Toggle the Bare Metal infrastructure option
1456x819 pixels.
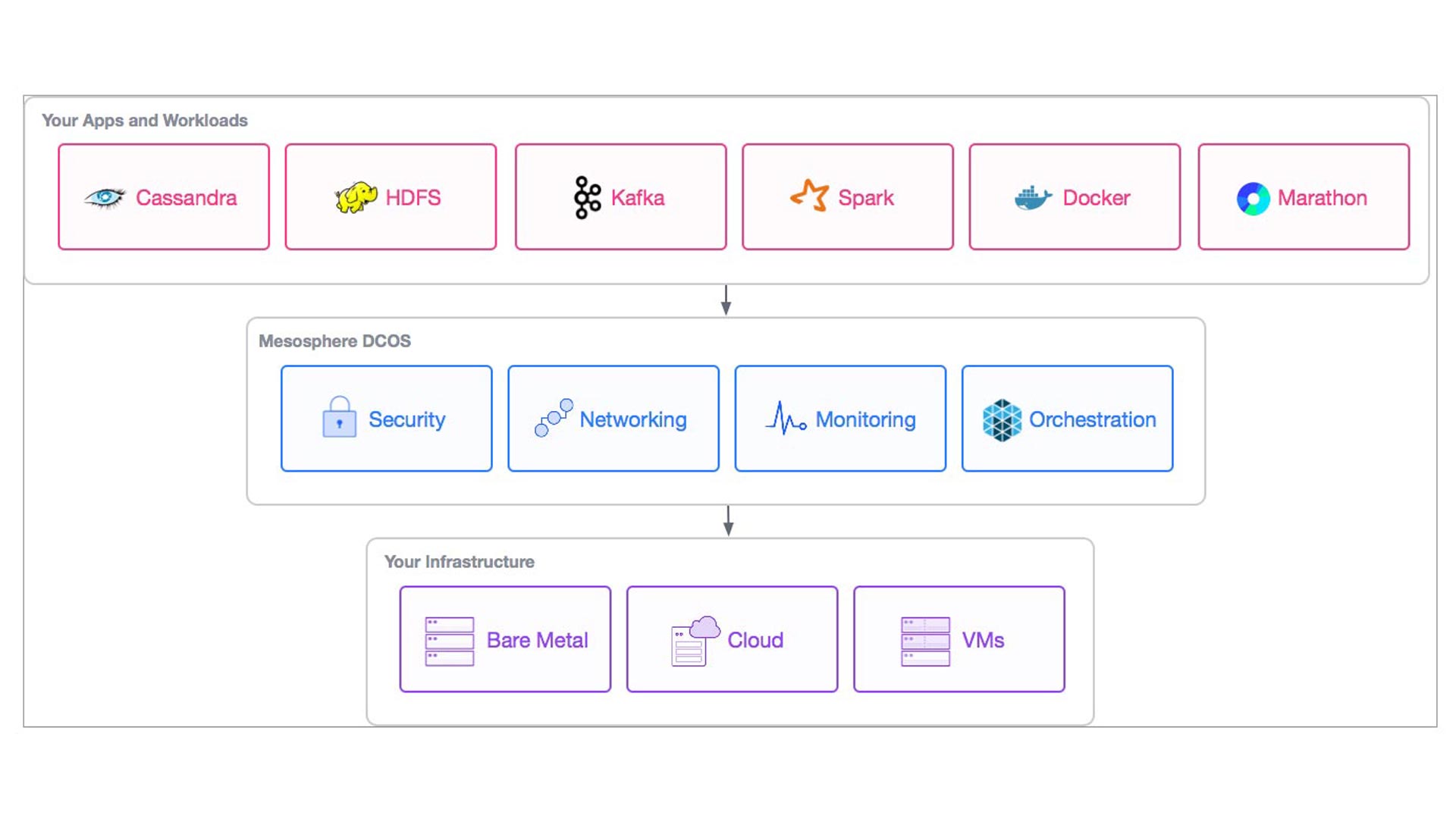click(504, 639)
